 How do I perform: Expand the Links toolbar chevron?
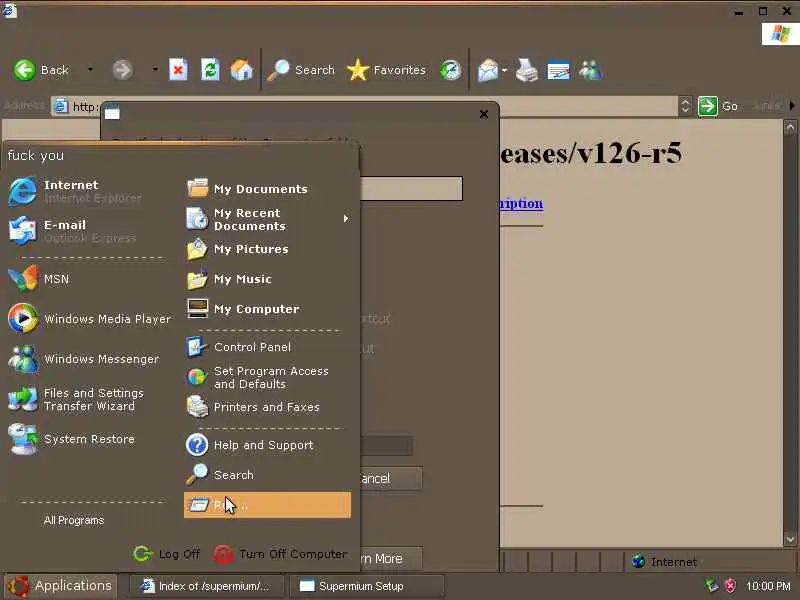[x=792, y=106]
